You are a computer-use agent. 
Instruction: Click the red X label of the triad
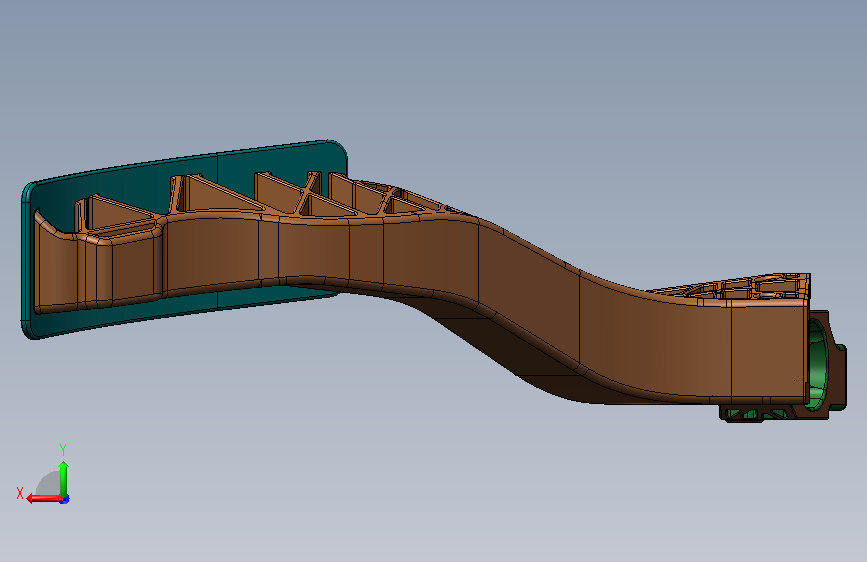(x=20, y=493)
